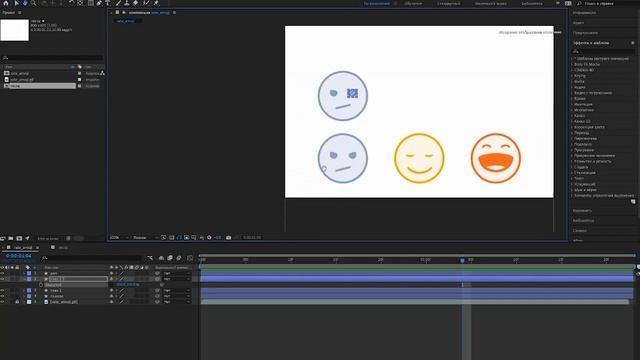Expand layer 4 properties triangle
Image resolution: width=640 pixels, height=360 pixels.
tap(24, 296)
